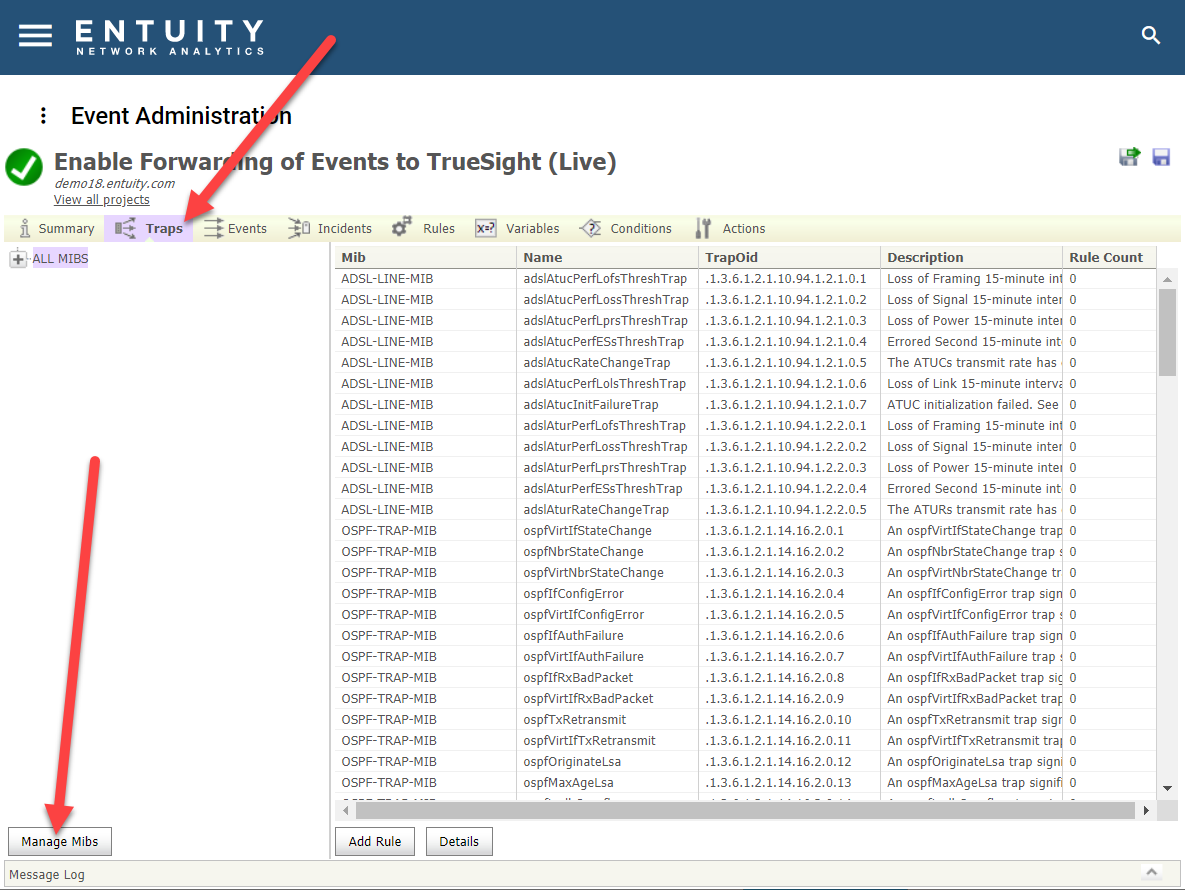
Task: Select the adslAturRateChangeTrap row
Action: coord(745,510)
